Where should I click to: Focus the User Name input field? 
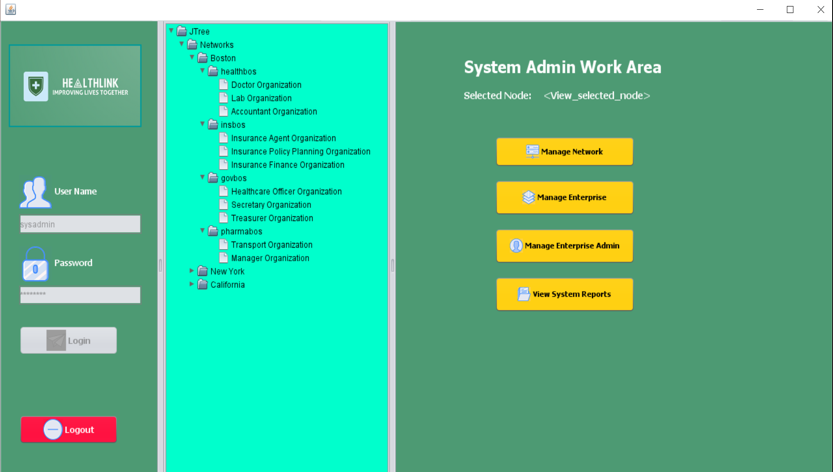pos(80,225)
